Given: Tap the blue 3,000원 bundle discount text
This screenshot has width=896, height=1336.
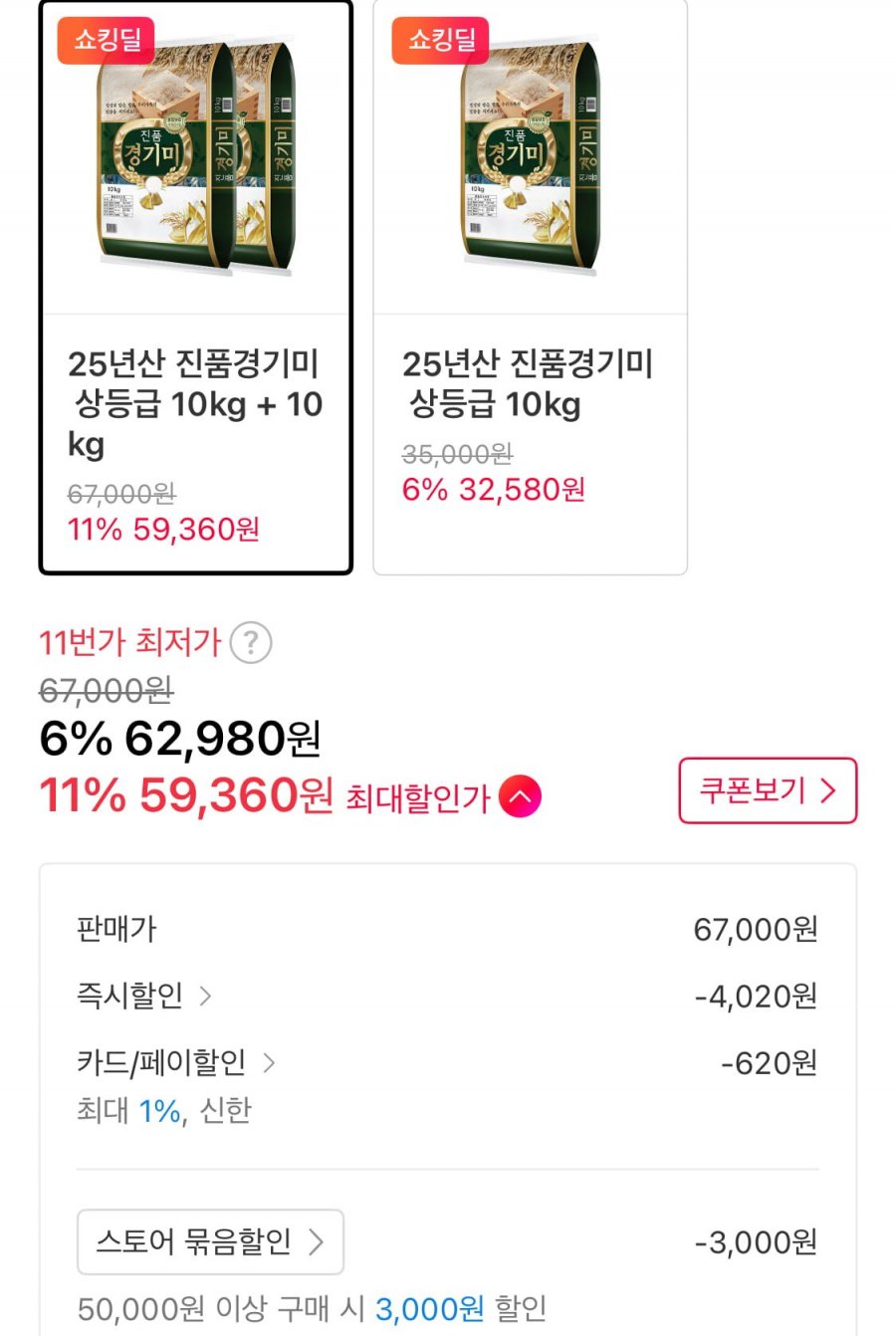Looking at the screenshot, I should point(429,1309).
